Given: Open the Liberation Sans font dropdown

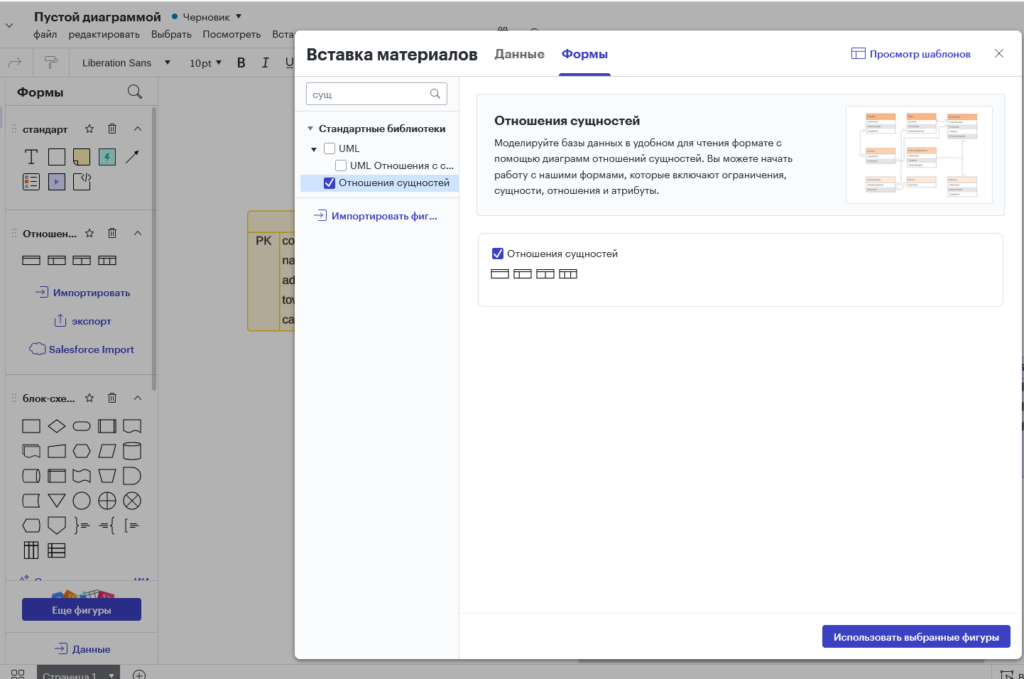Looking at the screenshot, I should tap(126, 63).
